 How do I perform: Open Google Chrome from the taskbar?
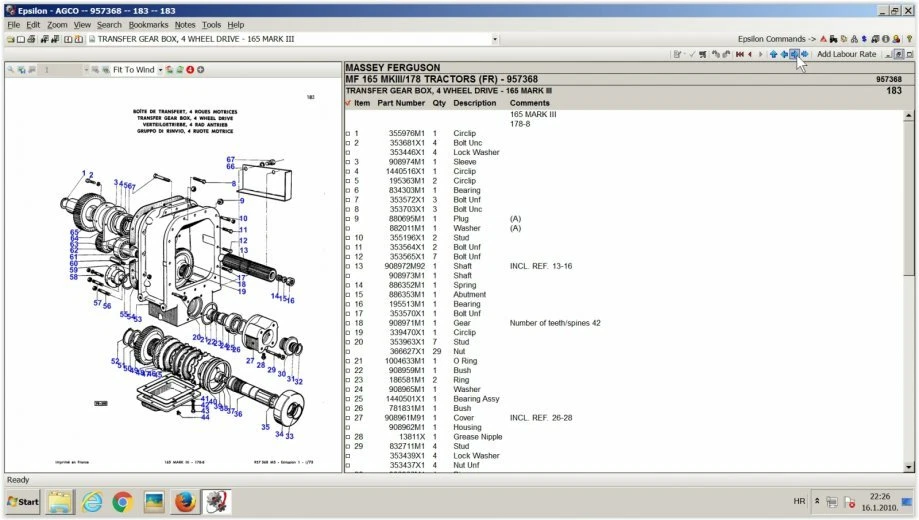pos(122,502)
